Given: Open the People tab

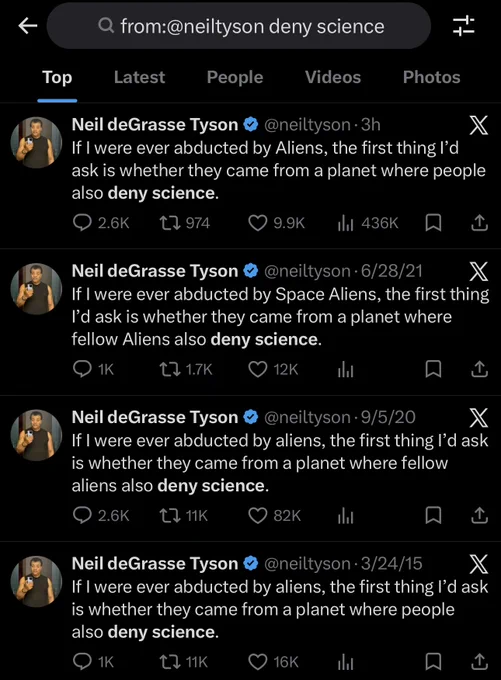Looking at the screenshot, I should [x=235, y=77].
